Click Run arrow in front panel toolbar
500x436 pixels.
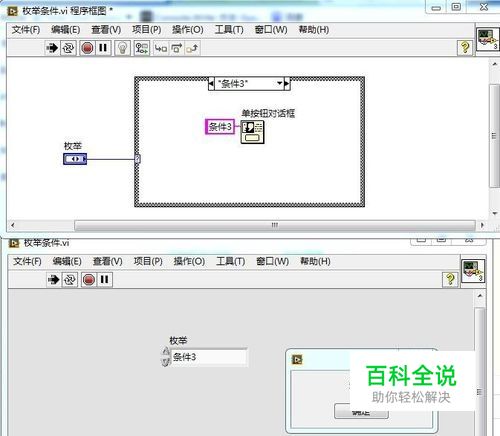pos(53,279)
